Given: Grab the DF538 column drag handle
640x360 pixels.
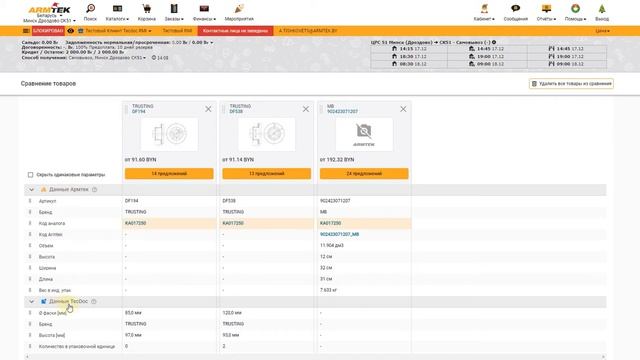Looking at the screenshot, I should (x=224, y=109).
